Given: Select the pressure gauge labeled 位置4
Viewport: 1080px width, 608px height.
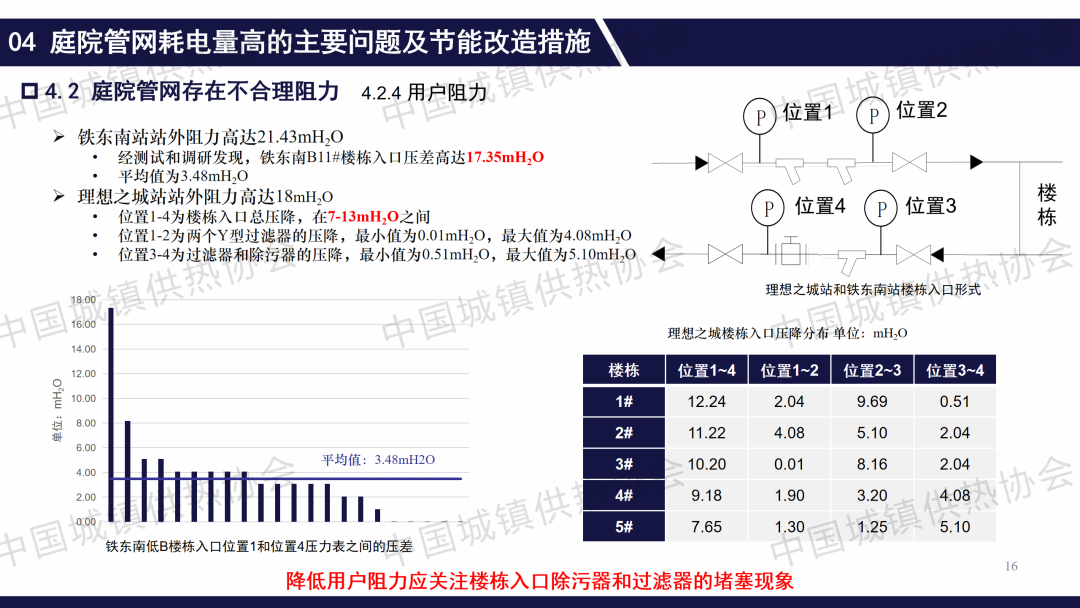Looking at the screenshot, I should point(768,208).
